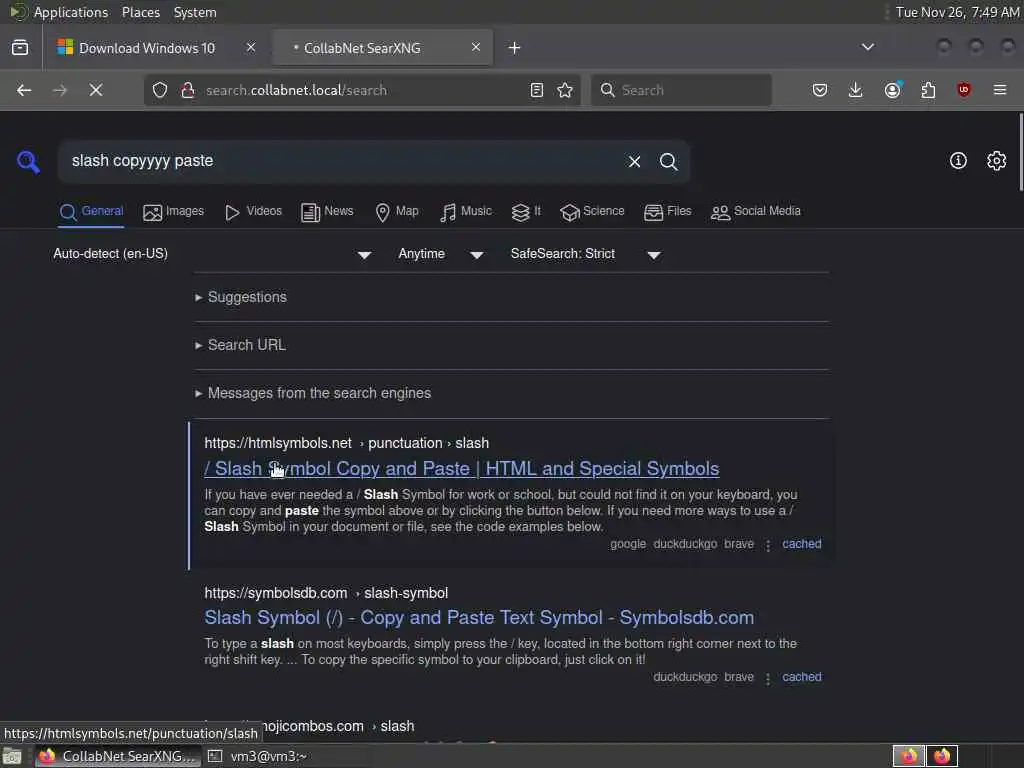Click the page vertical scrollbar
This screenshot has width=1024, height=768.
pos(1020,153)
